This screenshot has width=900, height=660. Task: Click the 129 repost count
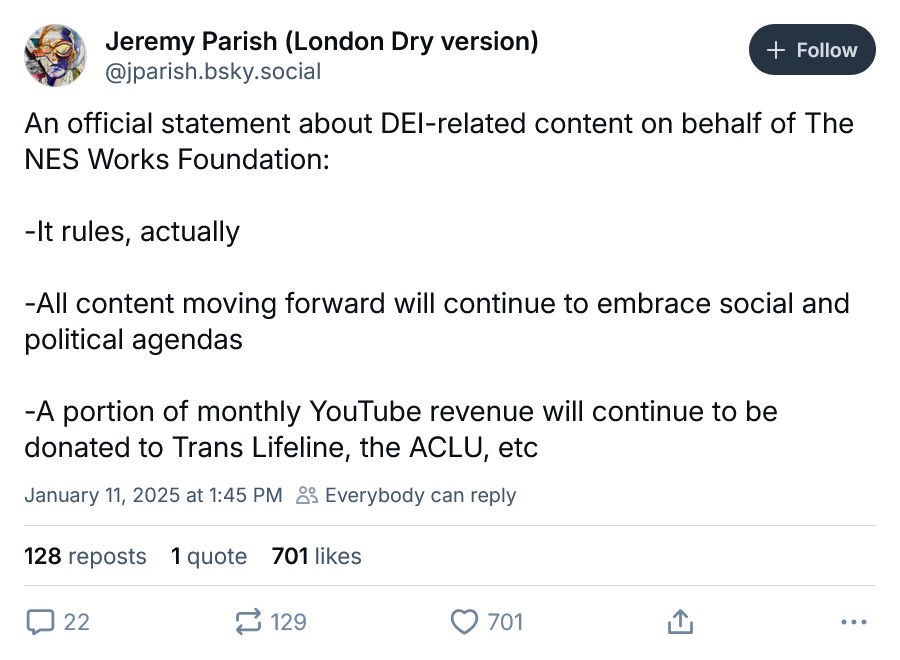288,622
